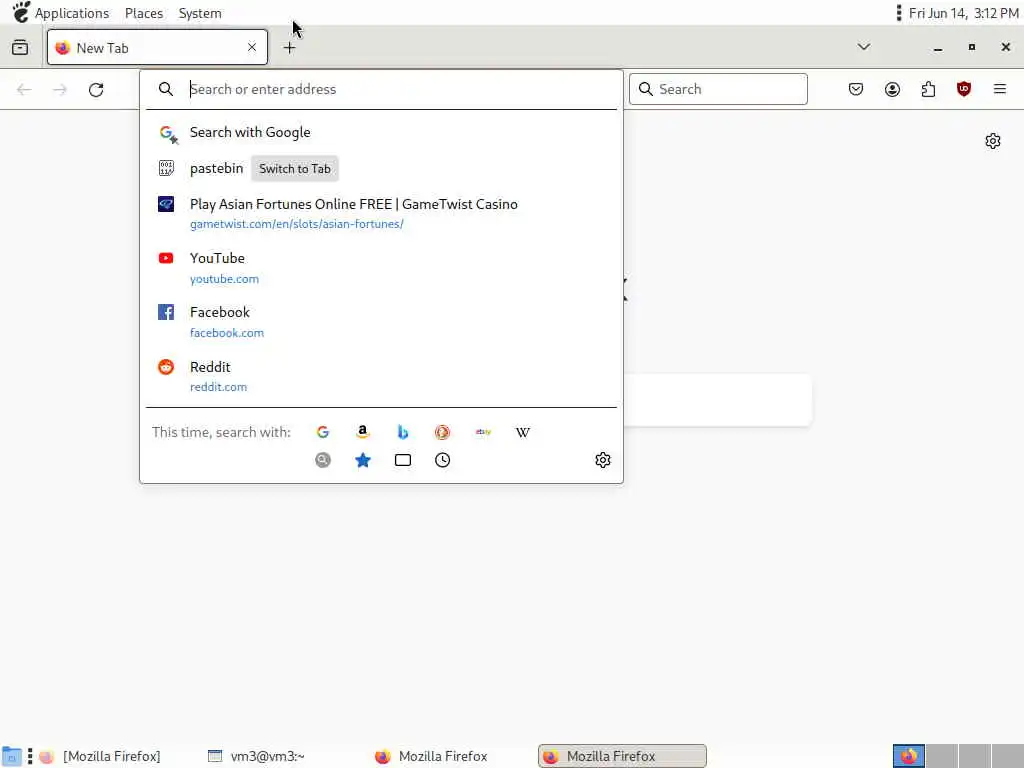
Task: Click the magnifier icon in address bar
Action: (166, 89)
